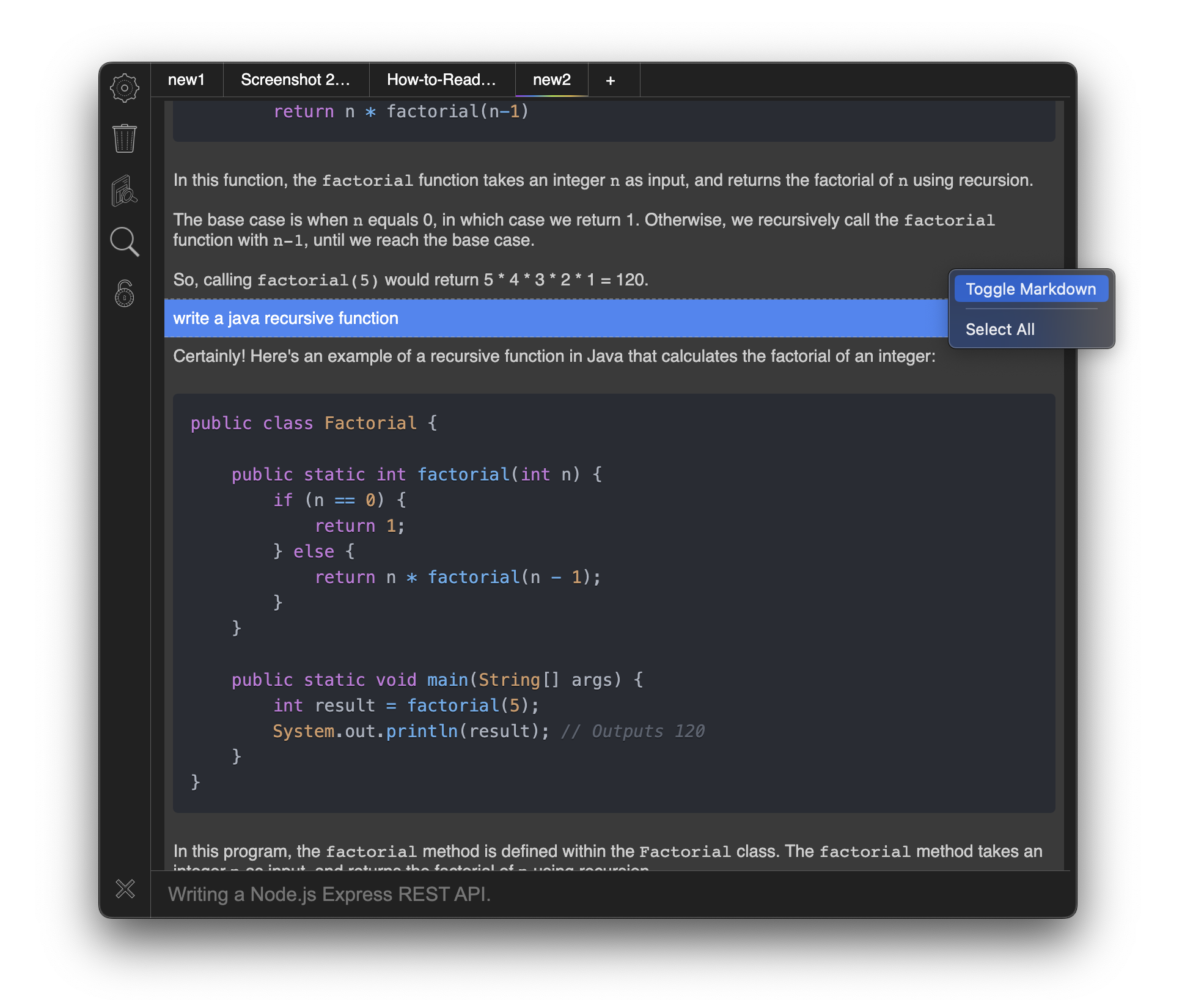Click the unlock padlock icon in sidebar

click(x=125, y=293)
